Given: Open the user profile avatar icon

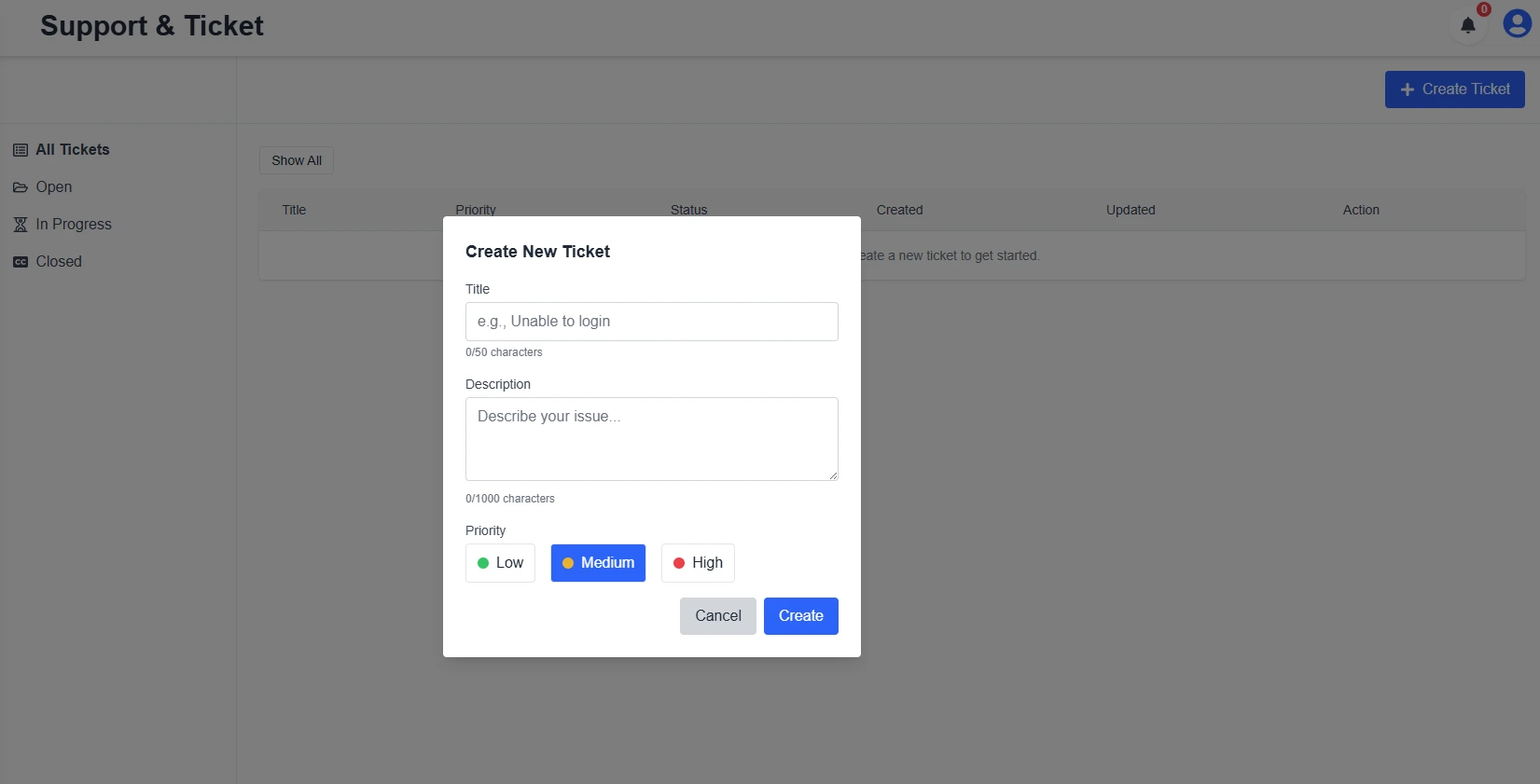Looking at the screenshot, I should [x=1515, y=23].
